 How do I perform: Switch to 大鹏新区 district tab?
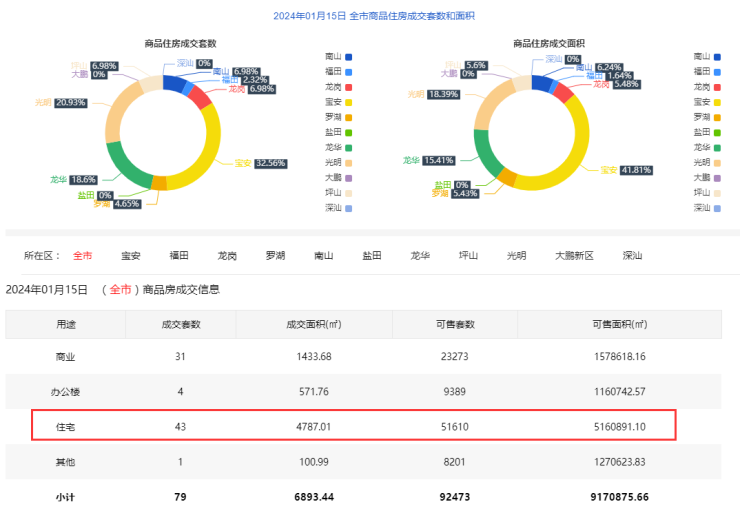pos(574,256)
